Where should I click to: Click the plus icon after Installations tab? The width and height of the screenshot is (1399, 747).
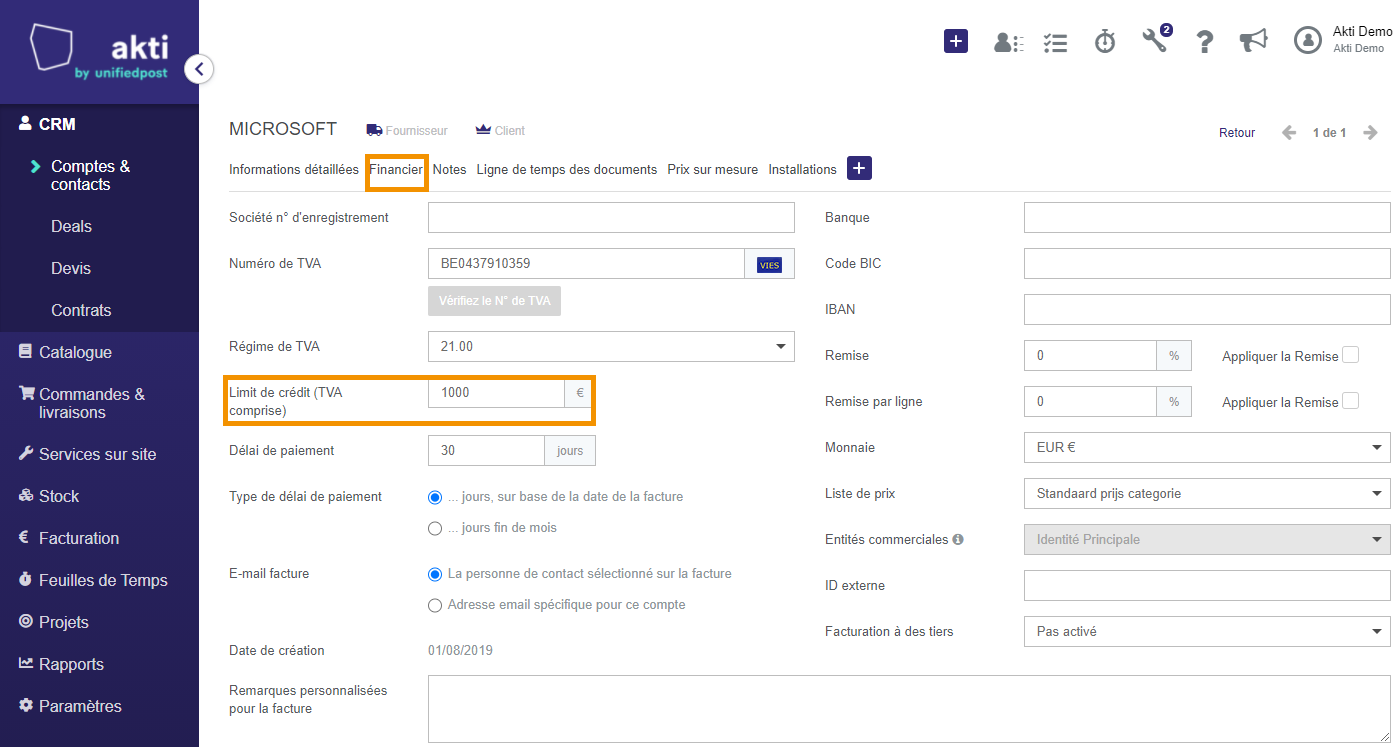(x=859, y=168)
